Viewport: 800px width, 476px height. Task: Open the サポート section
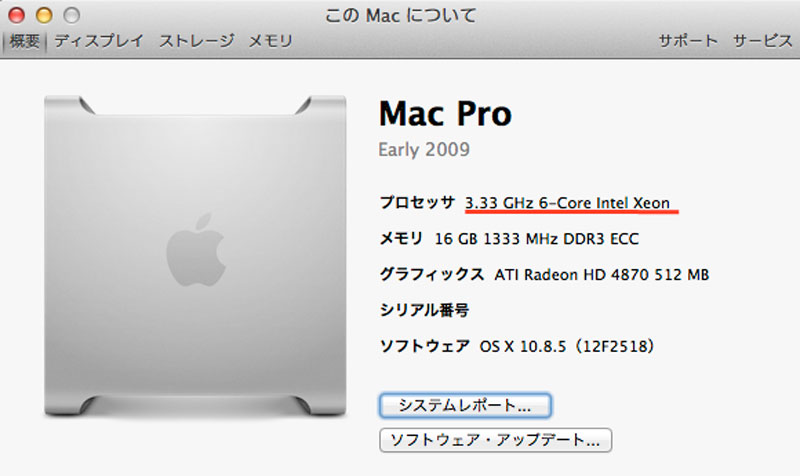point(688,41)
